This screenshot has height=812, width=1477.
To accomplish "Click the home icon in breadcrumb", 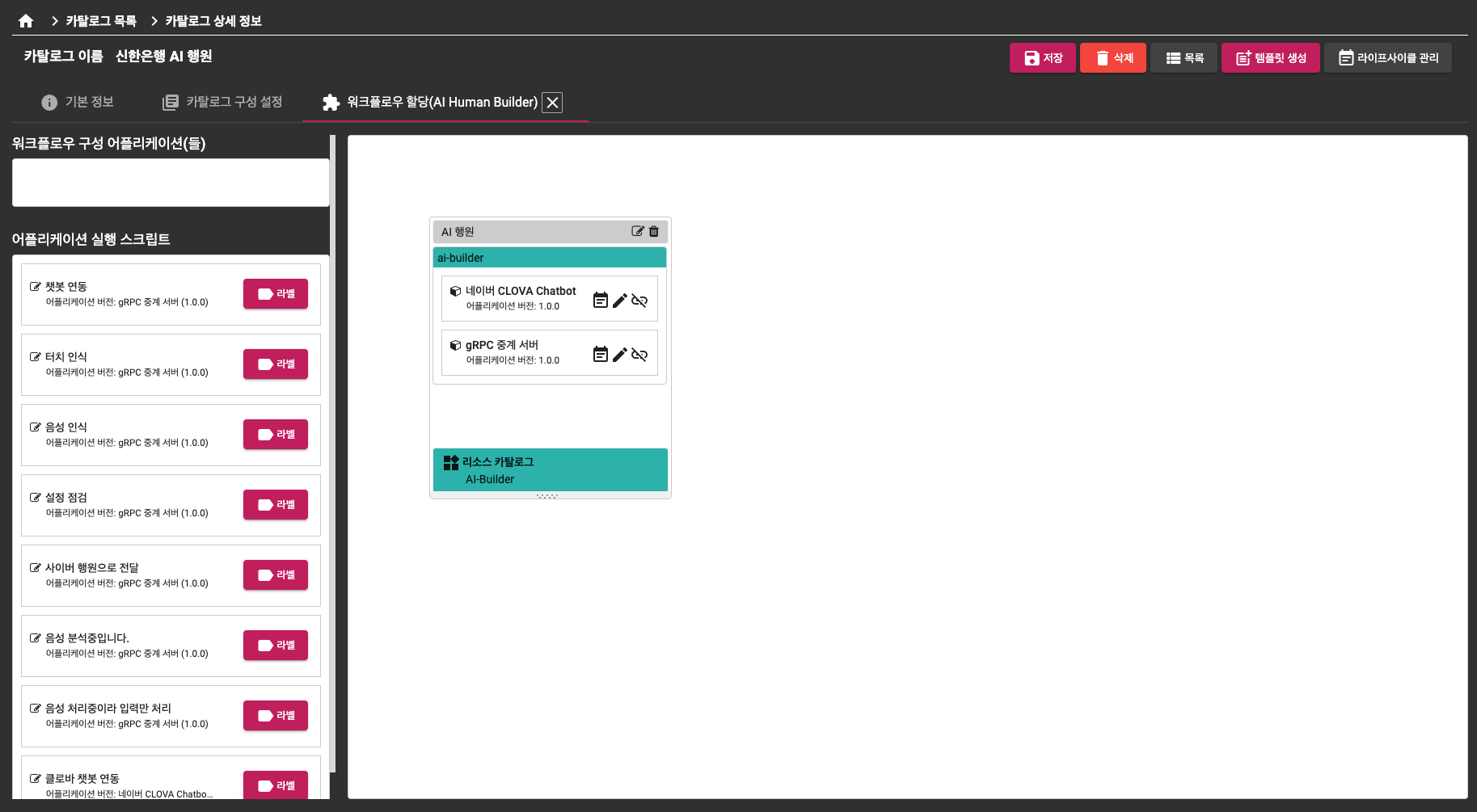I will (x=26, y=21).
